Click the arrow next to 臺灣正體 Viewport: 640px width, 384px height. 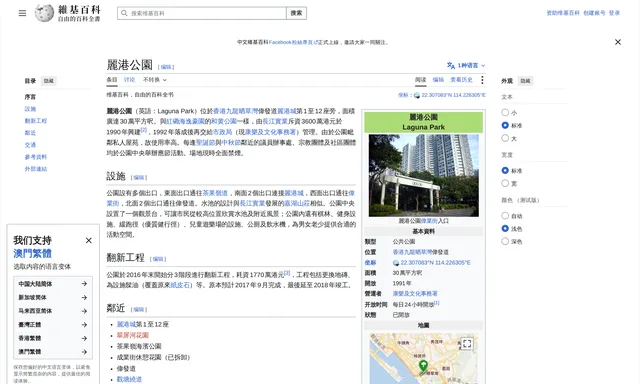[84, 325]
